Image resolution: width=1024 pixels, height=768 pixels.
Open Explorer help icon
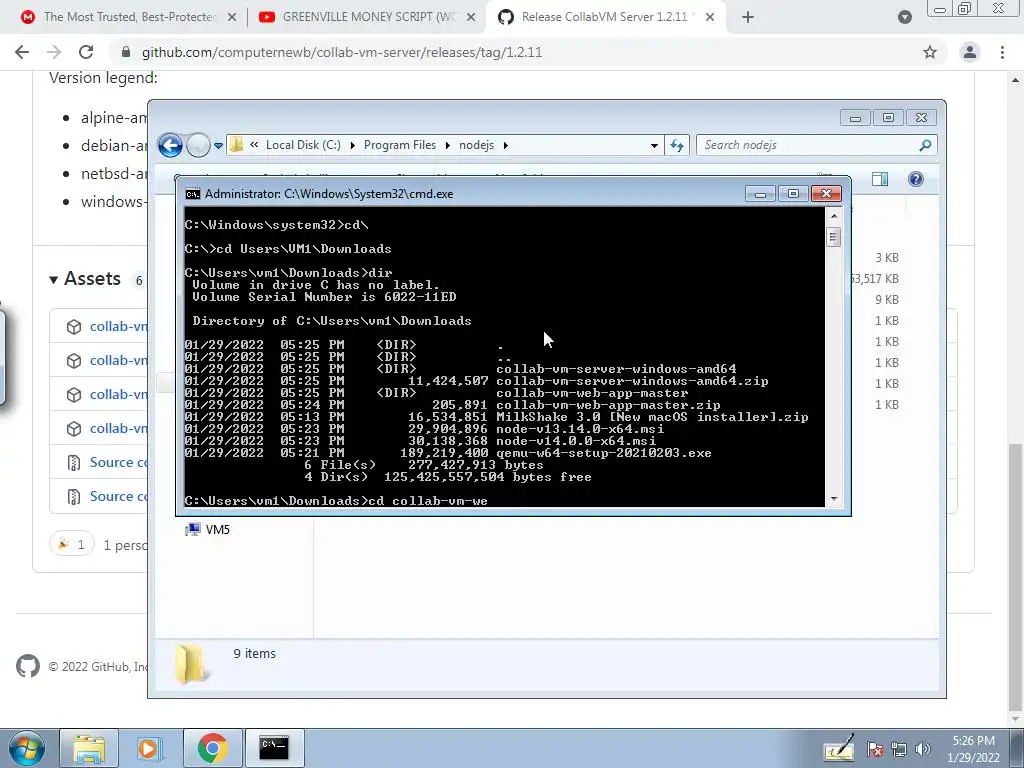click(916, 179)
